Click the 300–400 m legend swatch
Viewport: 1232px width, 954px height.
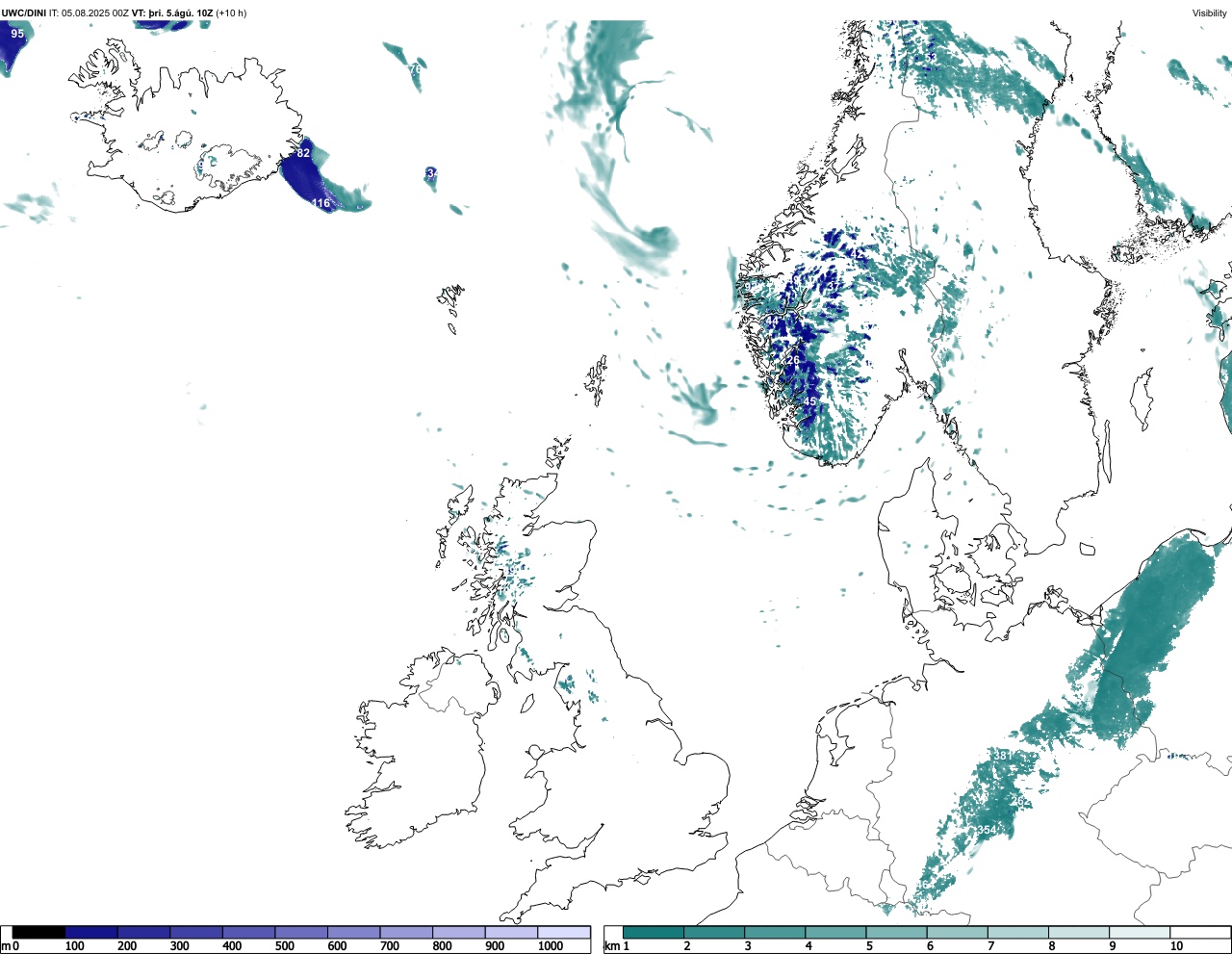click(x=196, y=932)
